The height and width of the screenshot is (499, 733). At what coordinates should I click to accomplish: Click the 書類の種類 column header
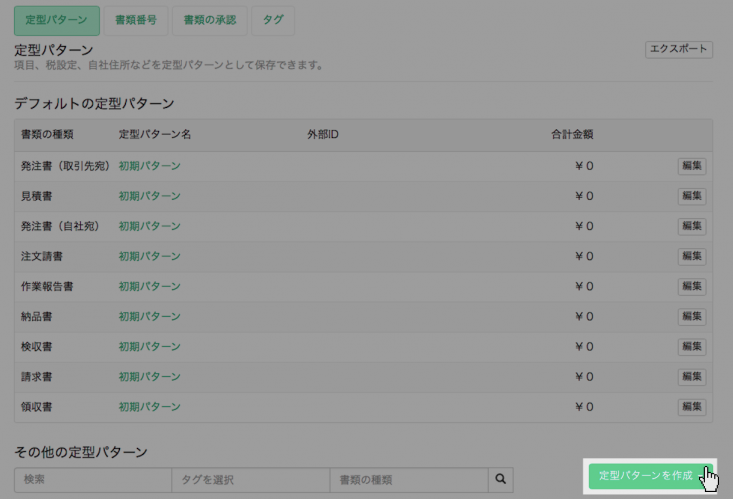click(x=47, y=135)
